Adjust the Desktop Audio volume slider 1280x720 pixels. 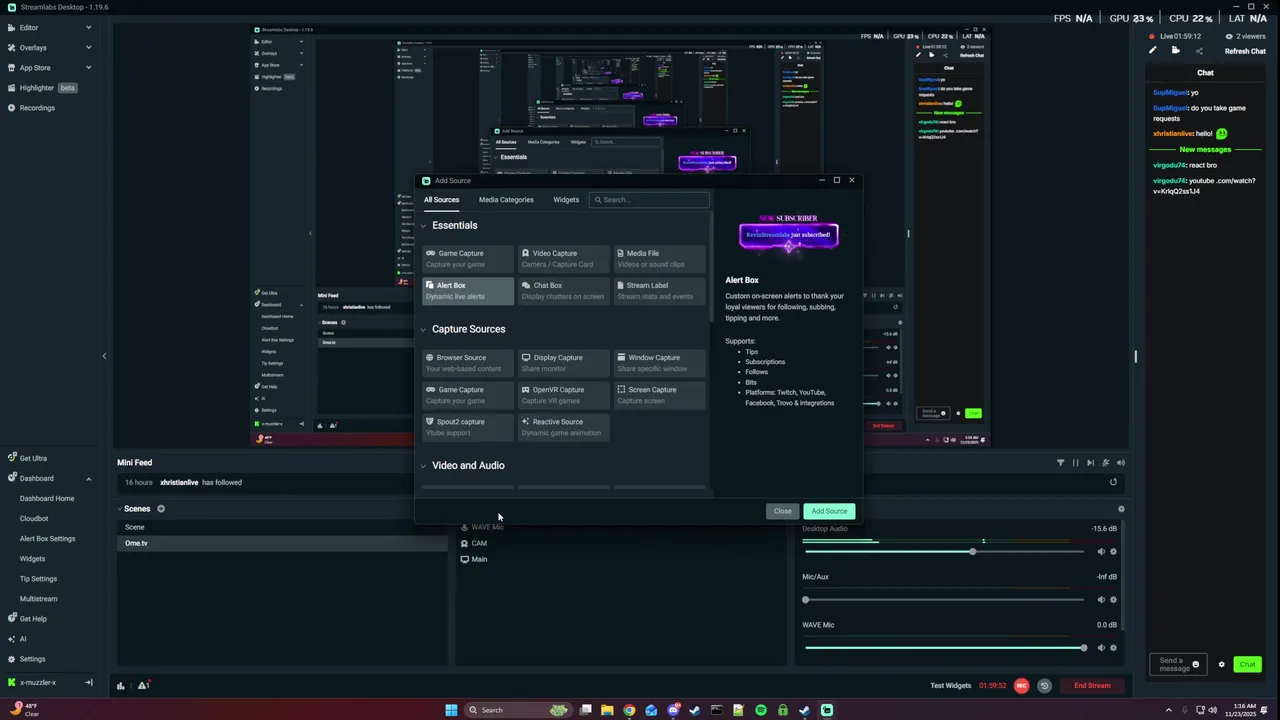[944, 552]
